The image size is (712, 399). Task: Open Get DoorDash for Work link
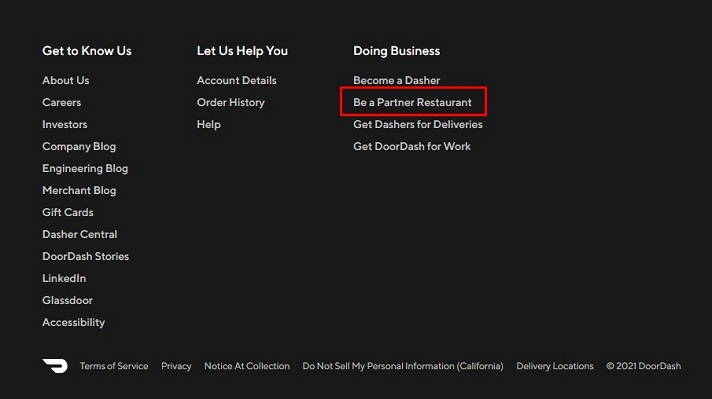412,146
